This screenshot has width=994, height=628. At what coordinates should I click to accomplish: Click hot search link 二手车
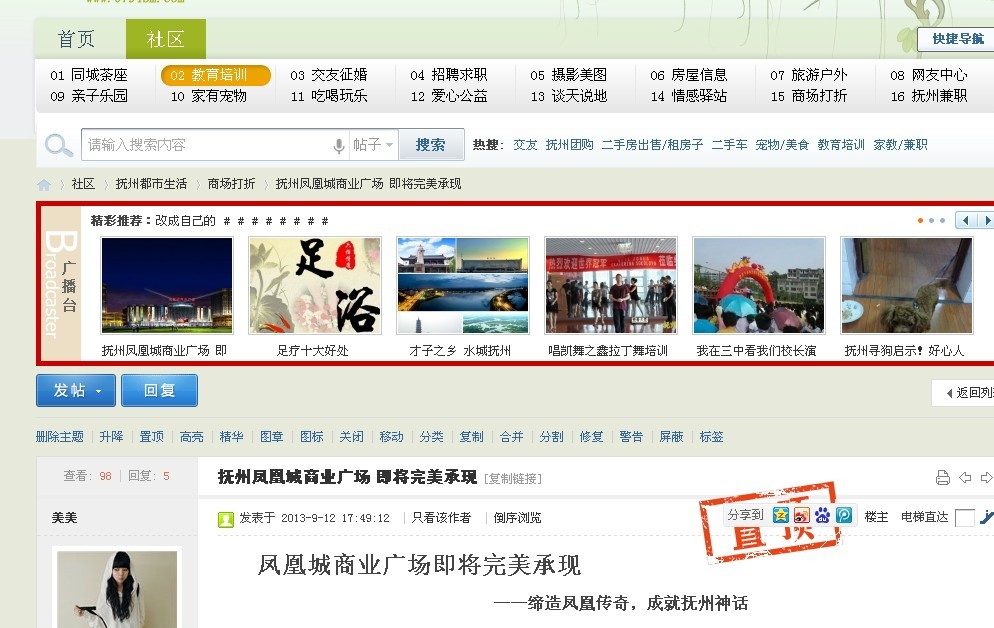(x=729, y=144)
